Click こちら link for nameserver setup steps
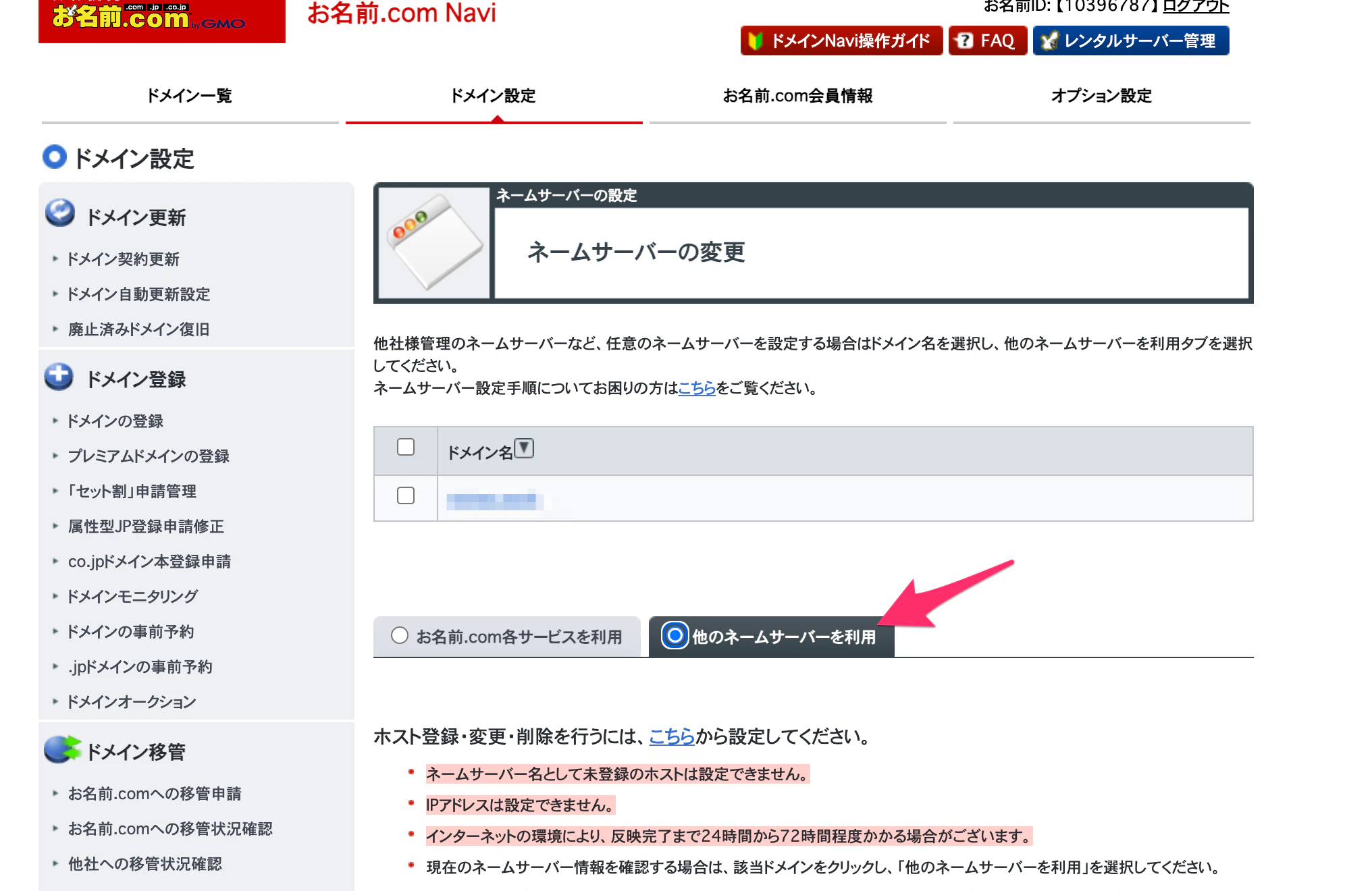1372x891 pixels. [x=697, y=388]
